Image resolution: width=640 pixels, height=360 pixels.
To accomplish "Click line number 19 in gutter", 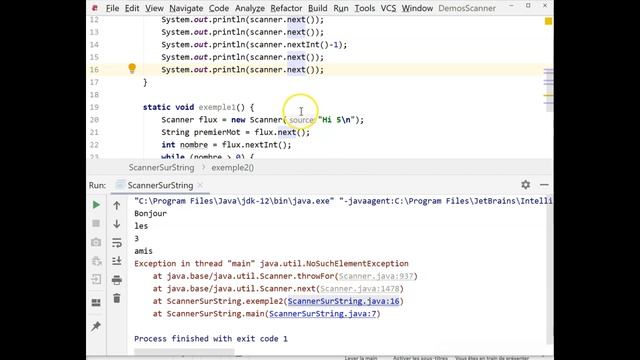I will point(94,107).
